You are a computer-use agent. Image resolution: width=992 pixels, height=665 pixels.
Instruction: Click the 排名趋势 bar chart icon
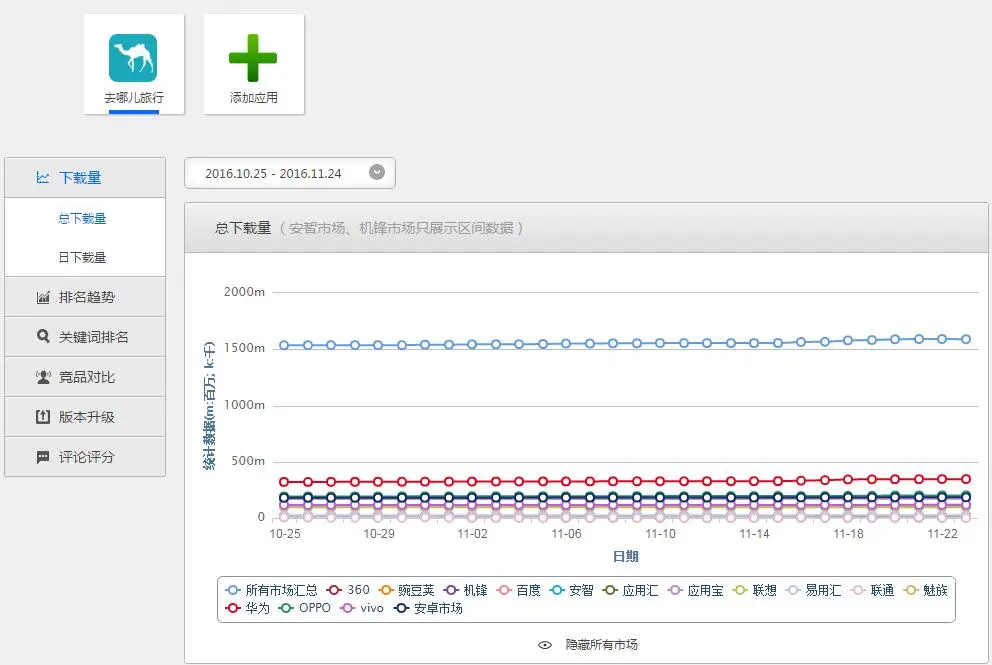(x=43, y=297)
